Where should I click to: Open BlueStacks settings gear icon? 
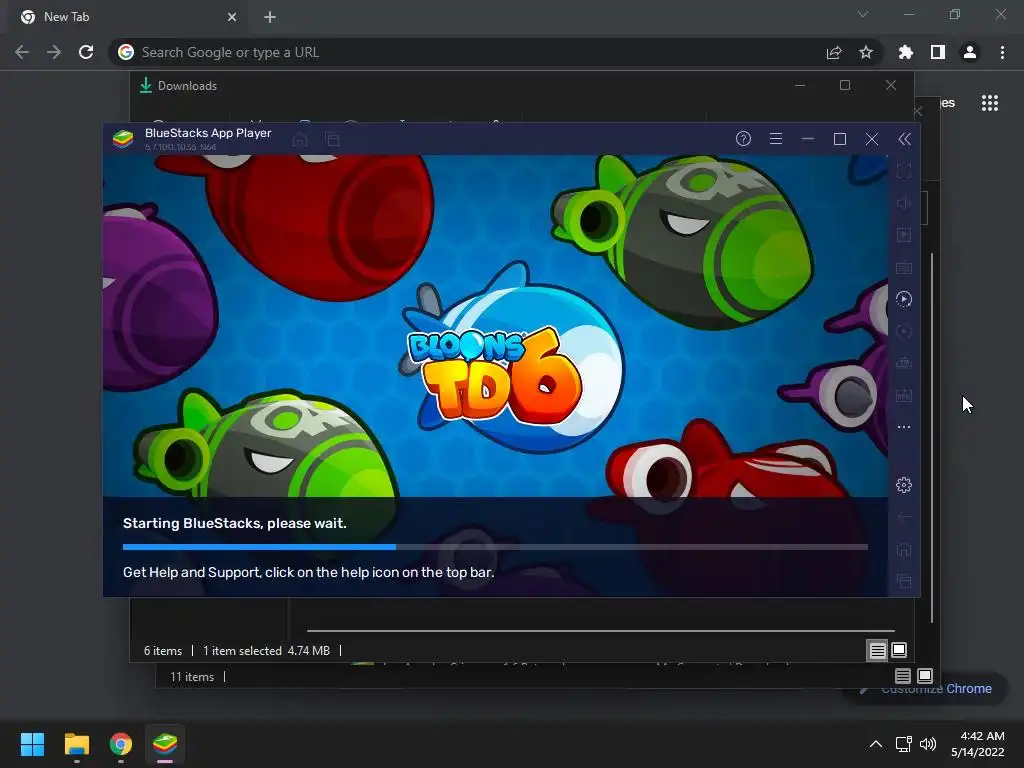click(x=904, y=485)
